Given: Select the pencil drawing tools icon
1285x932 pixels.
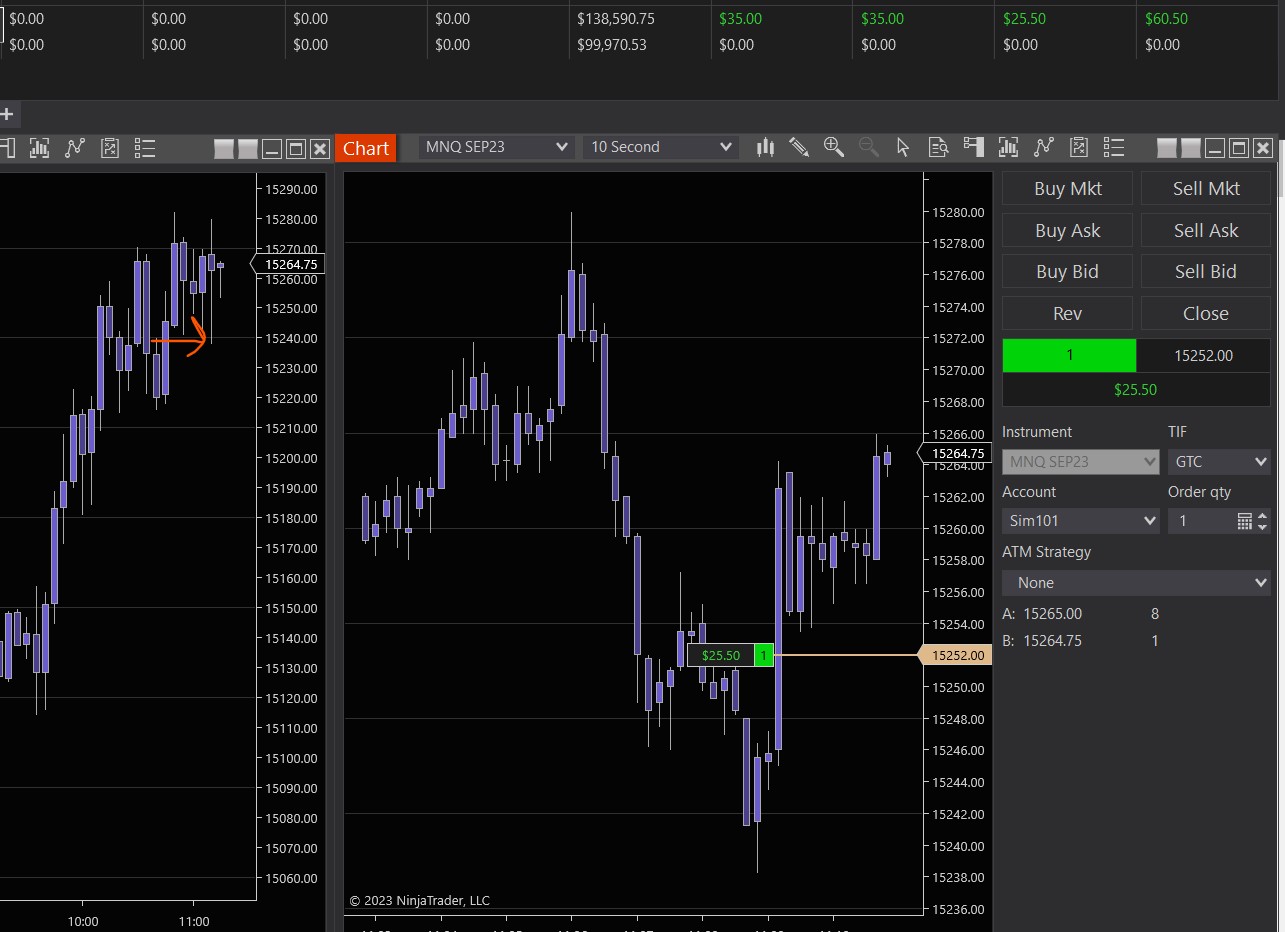Looking at the screenshot, I should click(798, 147).
